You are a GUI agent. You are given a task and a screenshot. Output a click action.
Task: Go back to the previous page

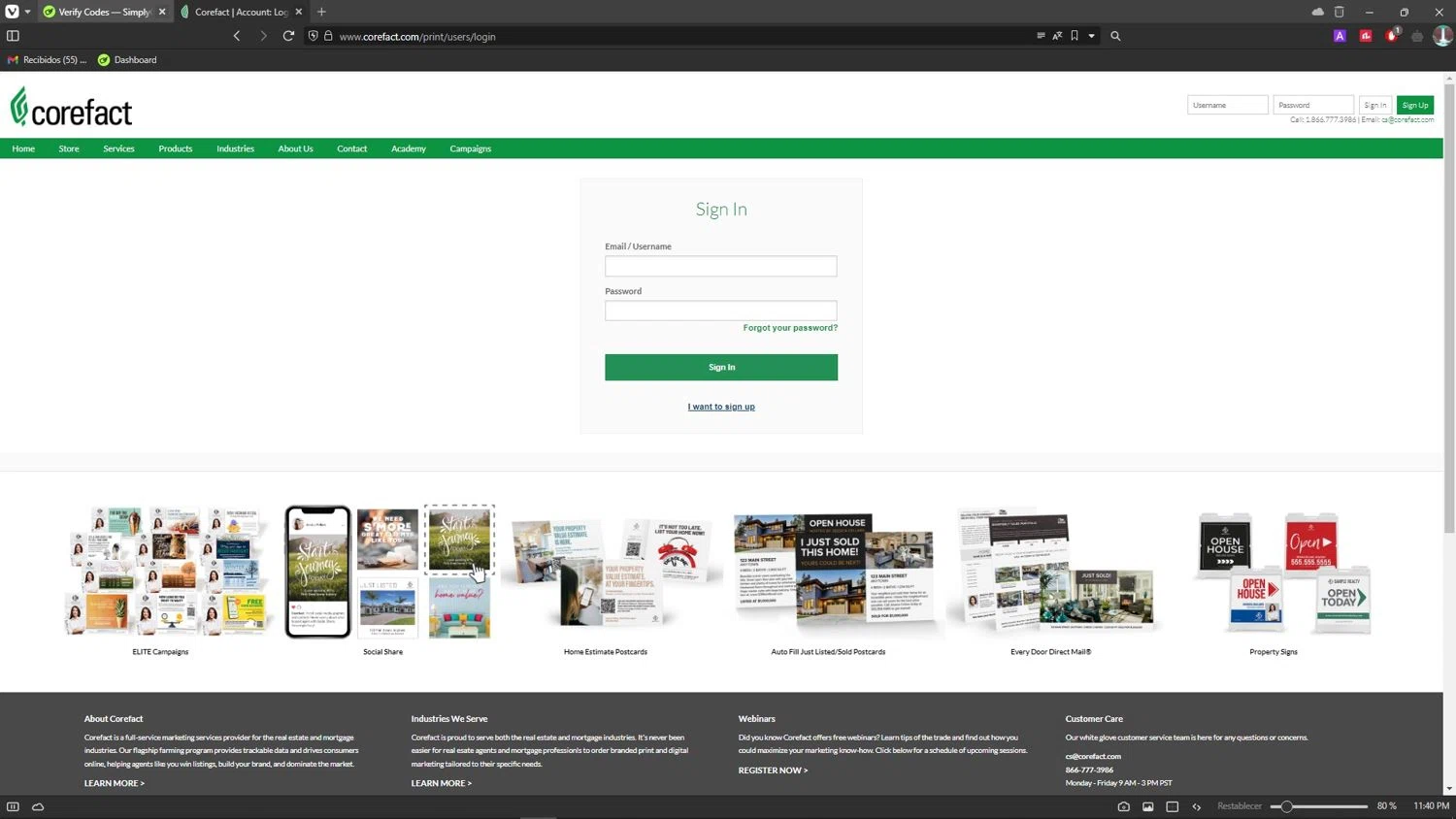pos(237,36)
